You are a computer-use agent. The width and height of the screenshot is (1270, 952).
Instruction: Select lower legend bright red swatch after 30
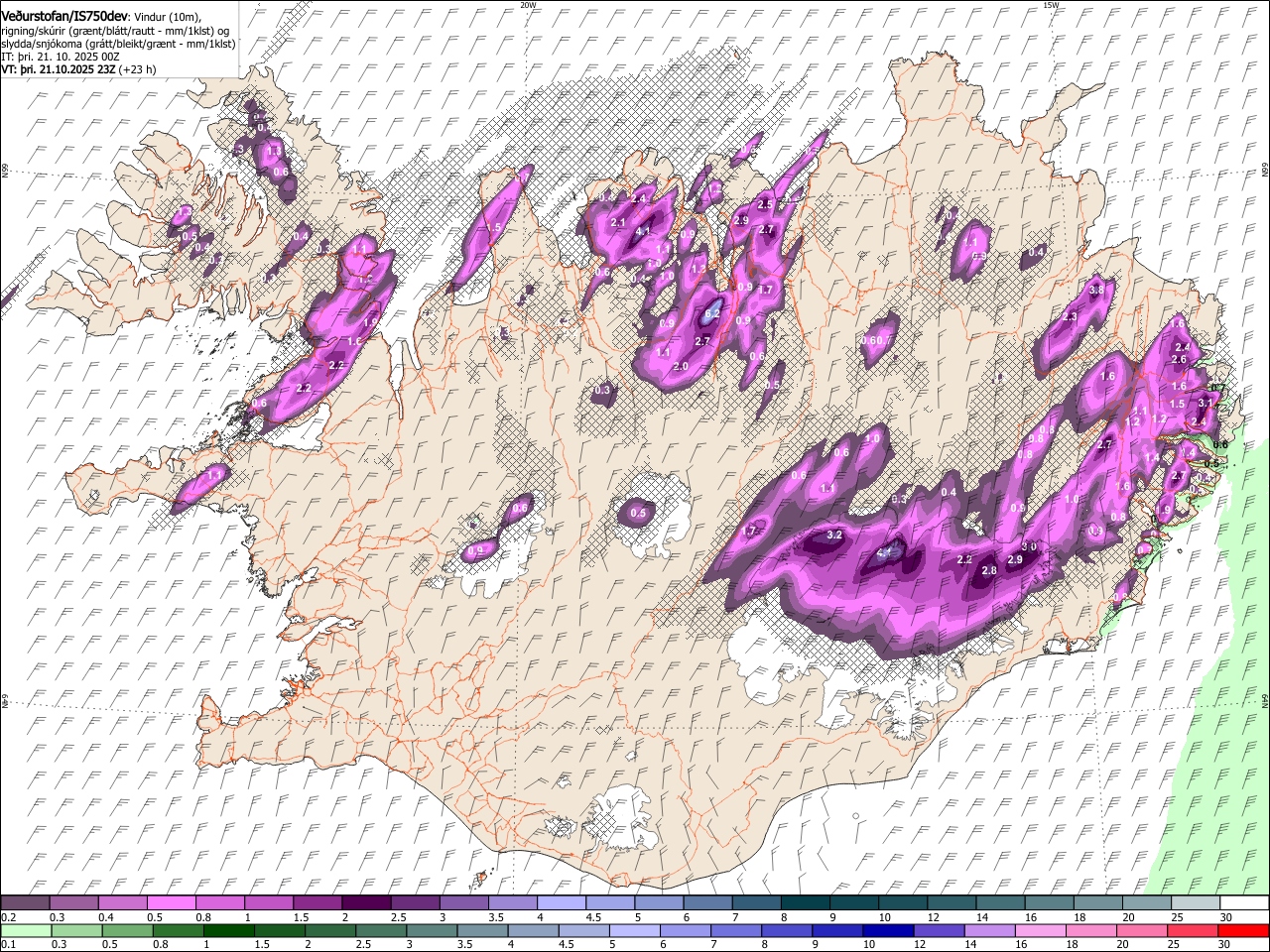click(1243, 931)
